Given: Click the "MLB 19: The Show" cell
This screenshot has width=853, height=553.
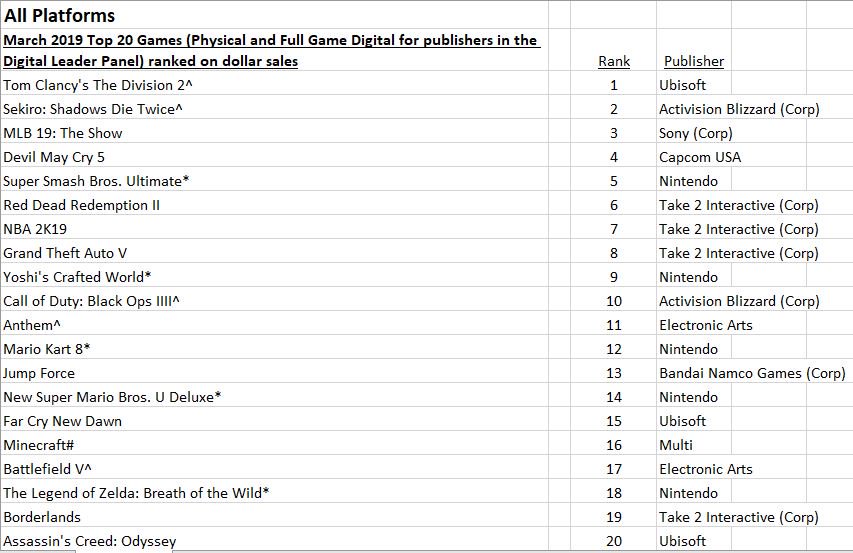Looking at the screenshot, I should [63, 133].
